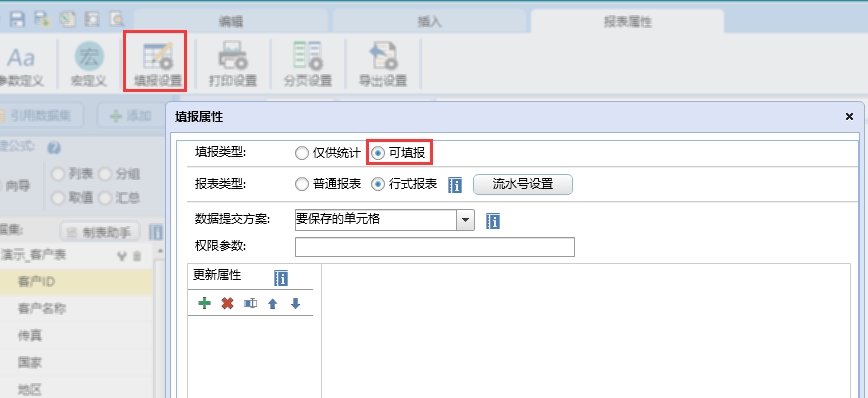Click info icon right of 制表助手 button
This screenshot has height=398, width=868.
click(156, 232)
